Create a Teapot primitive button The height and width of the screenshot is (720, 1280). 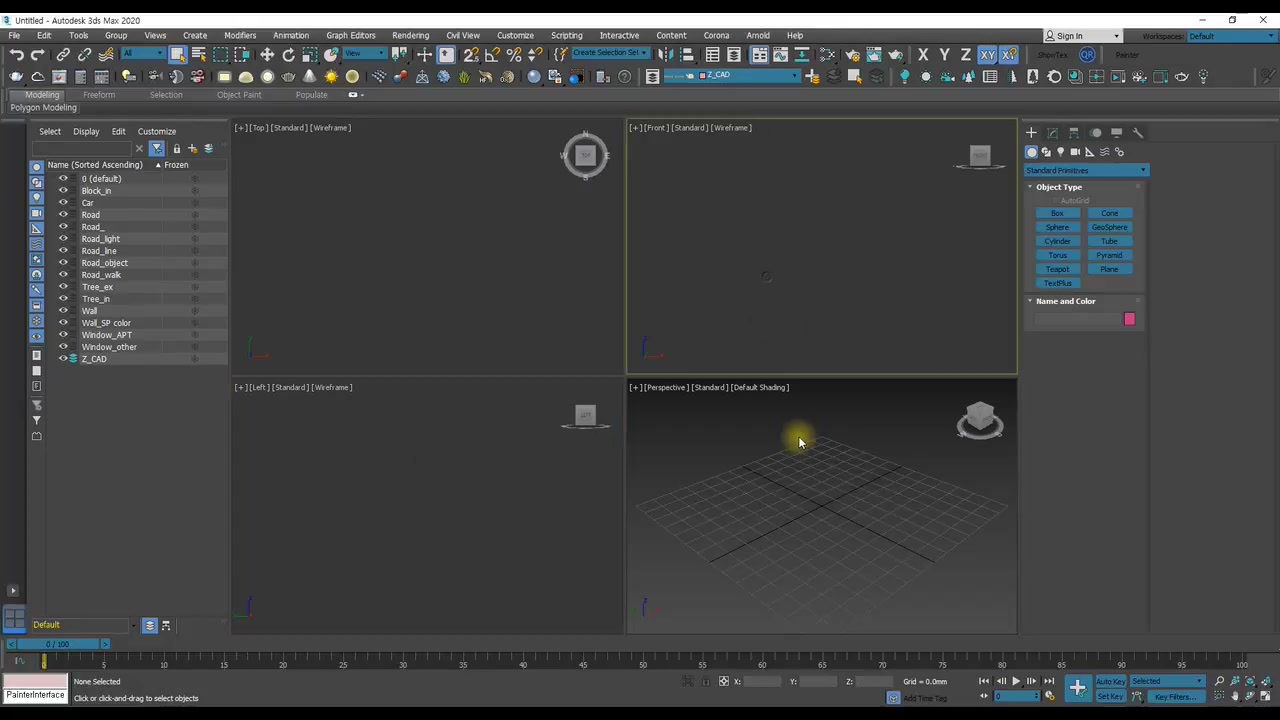[x=1057, y=269]
